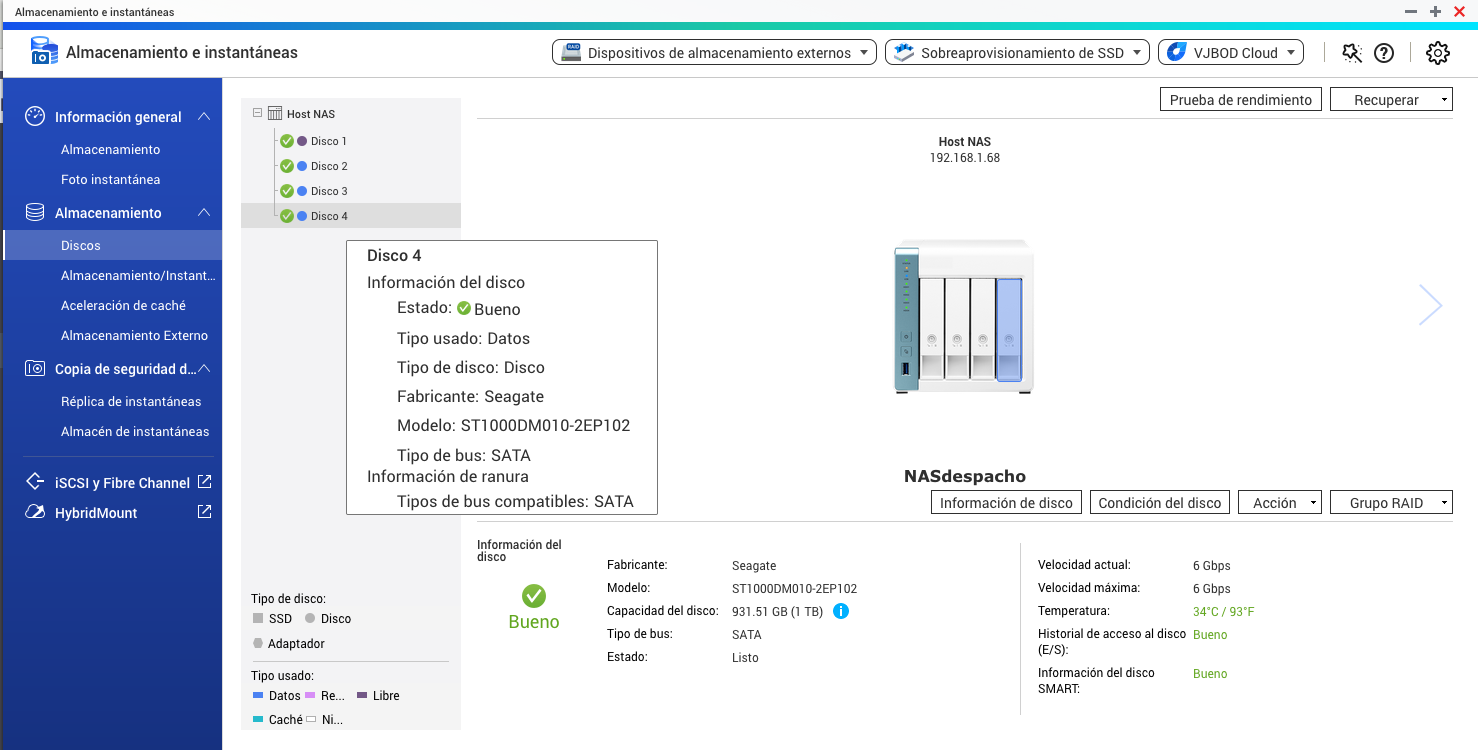Click the NAS device image
This screenshot has width=1478, height=750.
pyautogui.click(x=962, y=317)
